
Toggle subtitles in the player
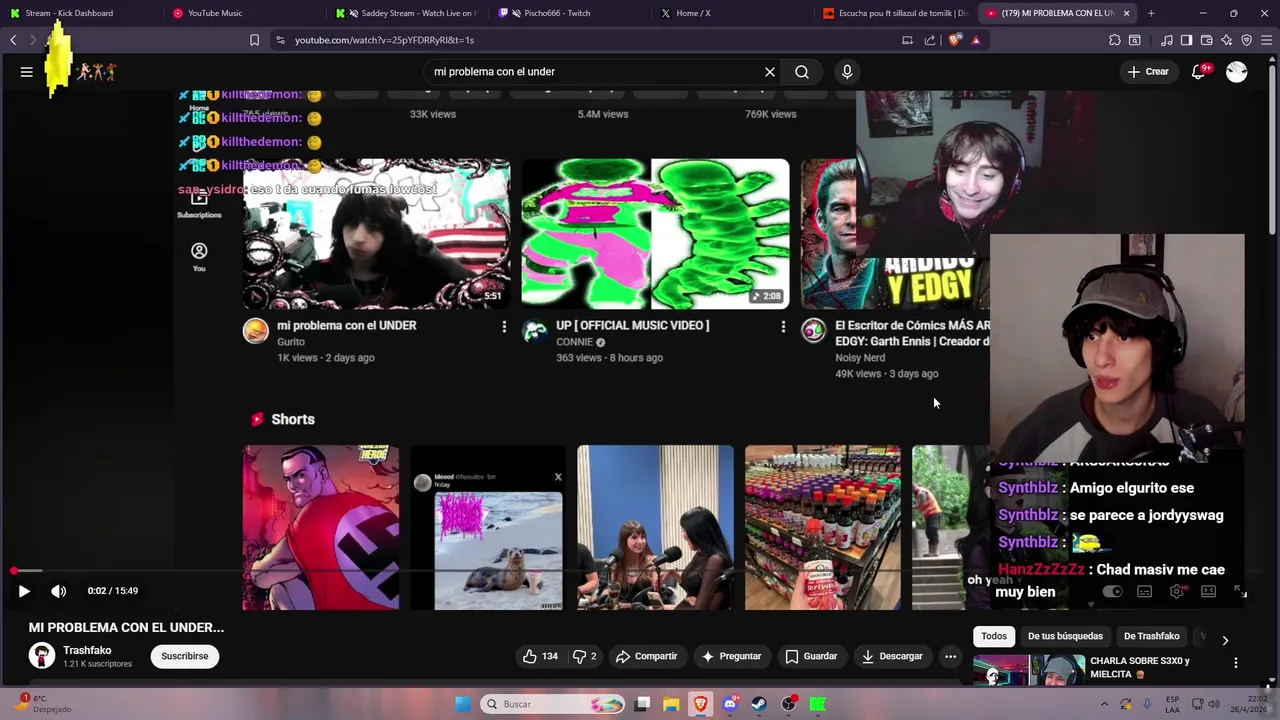1145,592
